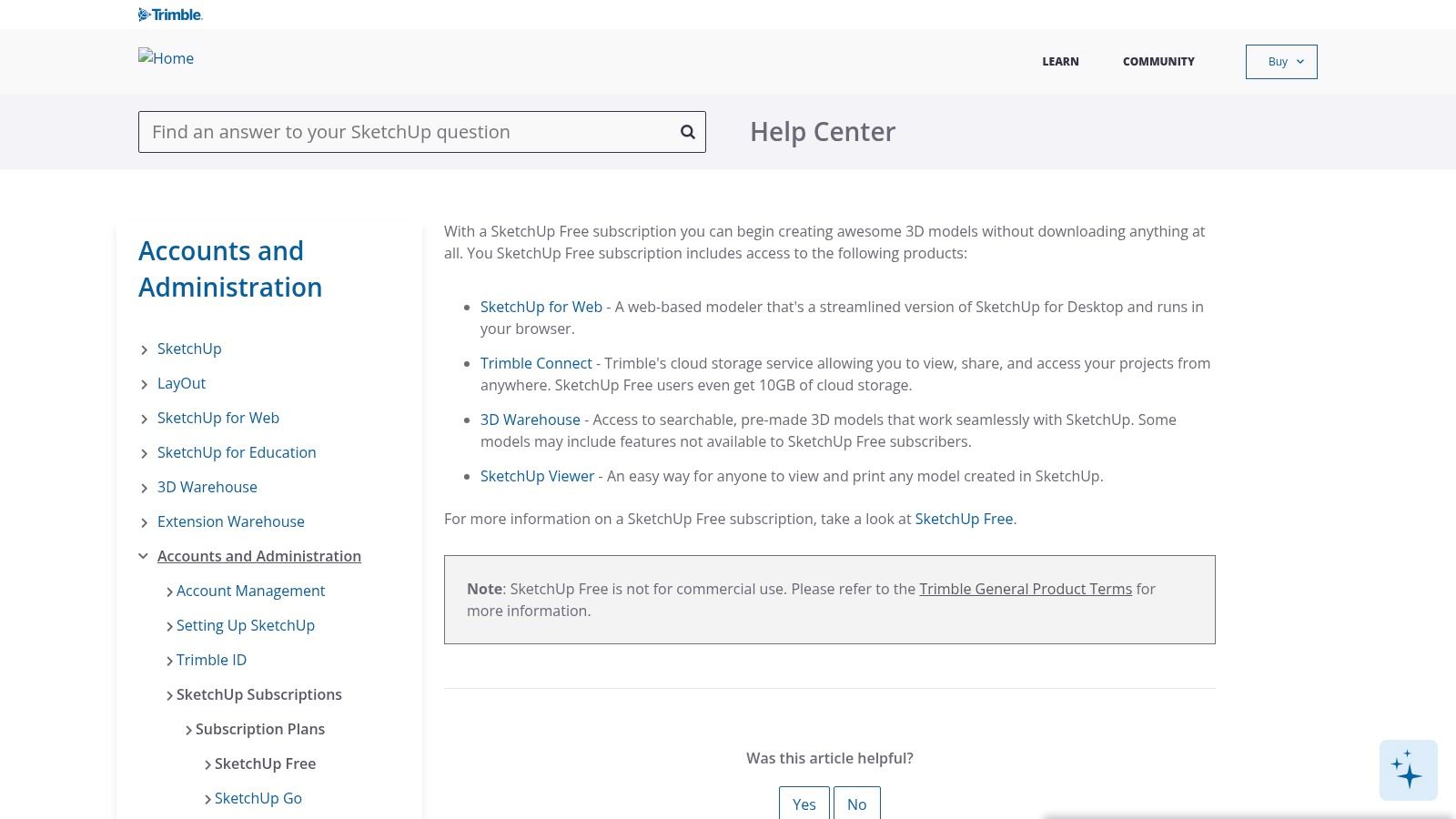Open the sparkle AI assistant widget

coord(1408,770)
